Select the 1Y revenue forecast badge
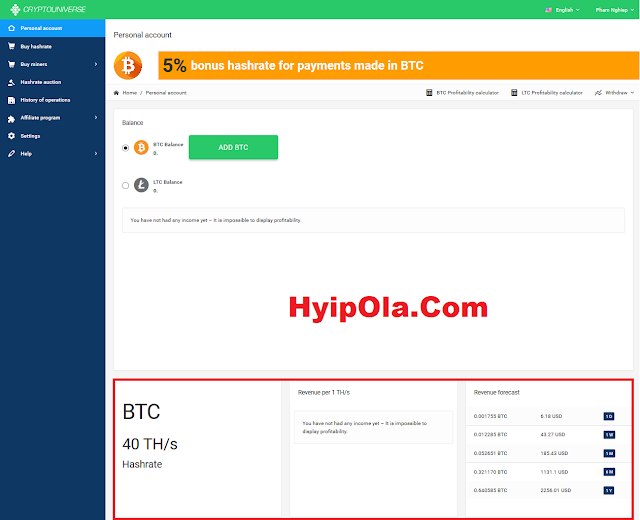Screen dimensions: 640x520 point(609,491)
